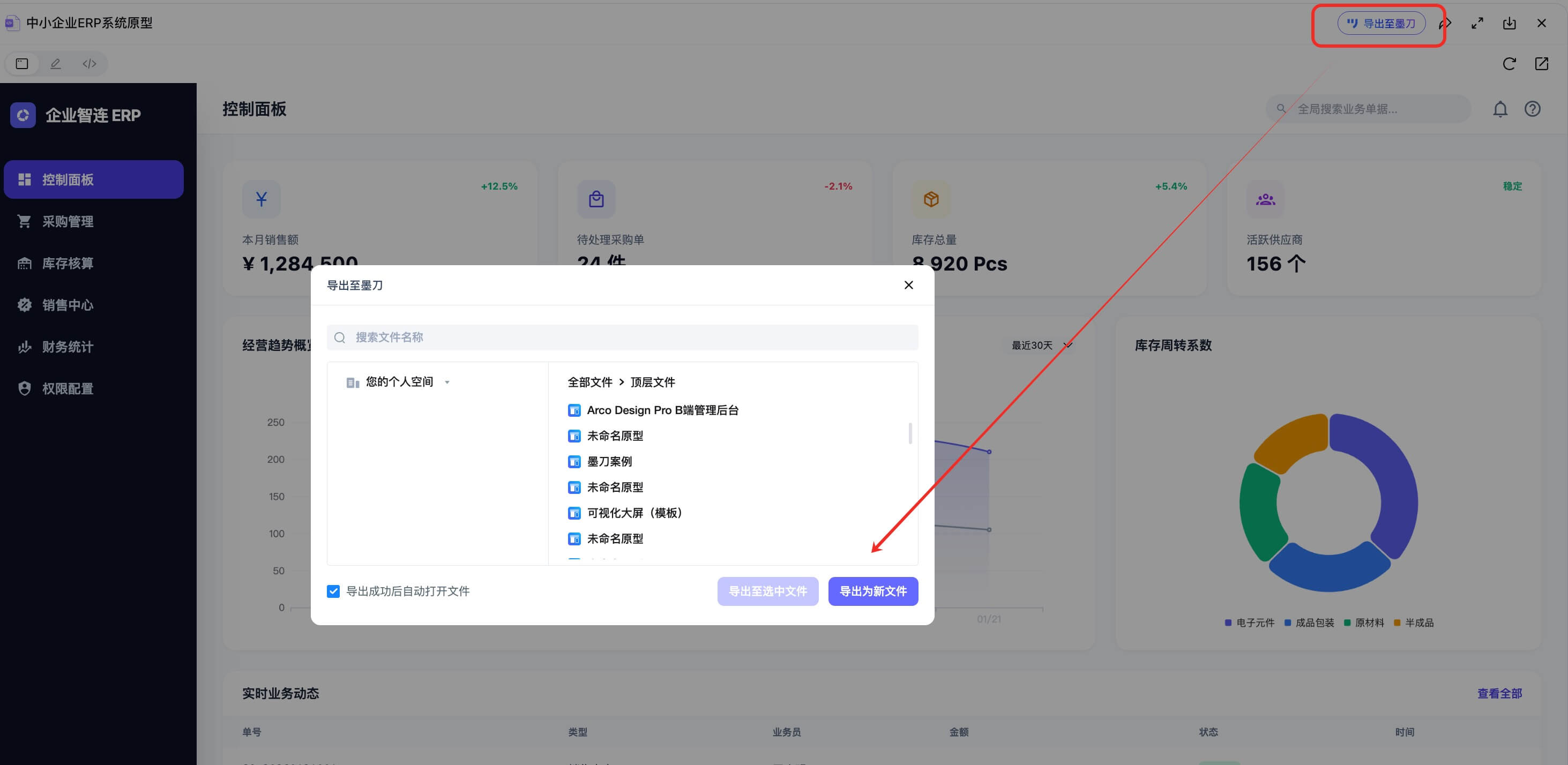Switch to code view icon

[x=89, y=64]
